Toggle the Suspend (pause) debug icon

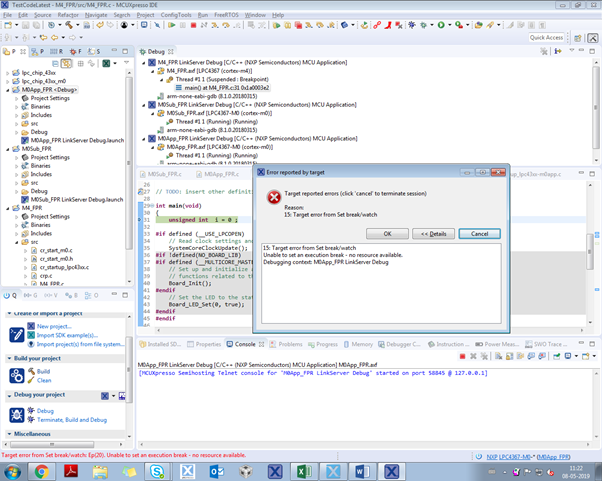point(183,25)
